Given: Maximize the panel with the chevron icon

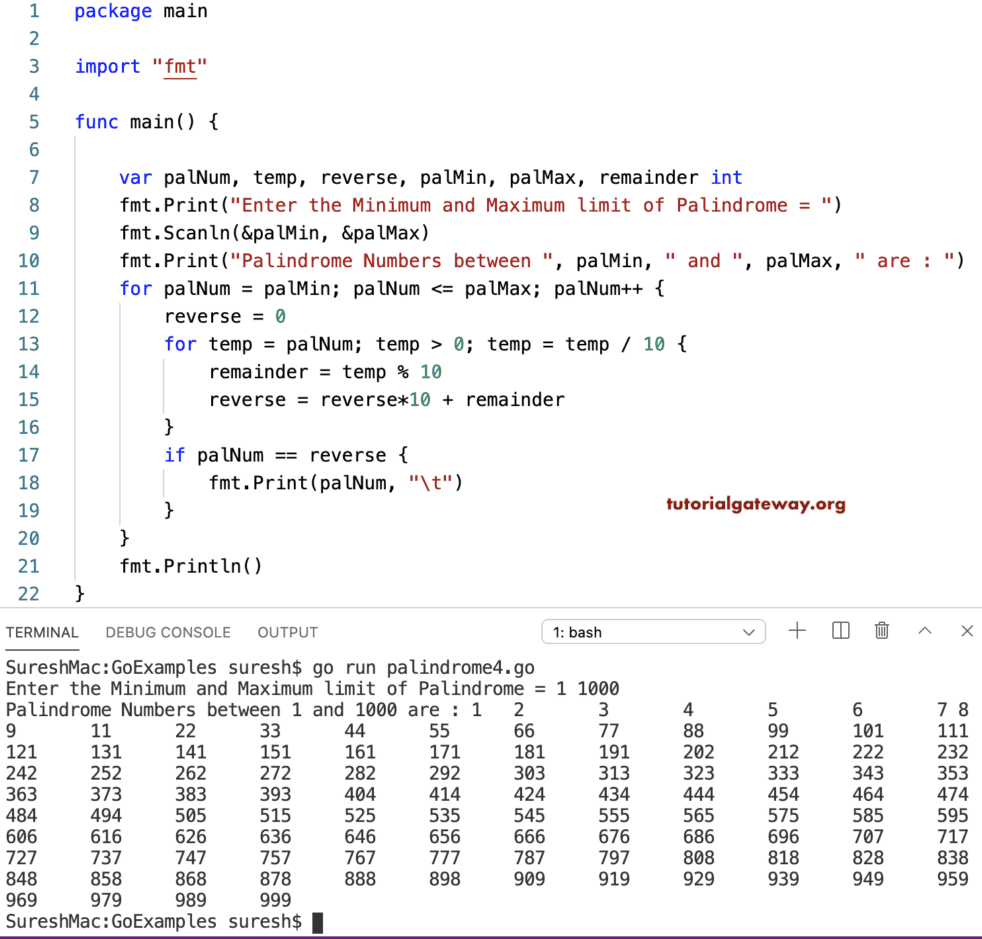Looking at the screenshot, I should [923, 631].
